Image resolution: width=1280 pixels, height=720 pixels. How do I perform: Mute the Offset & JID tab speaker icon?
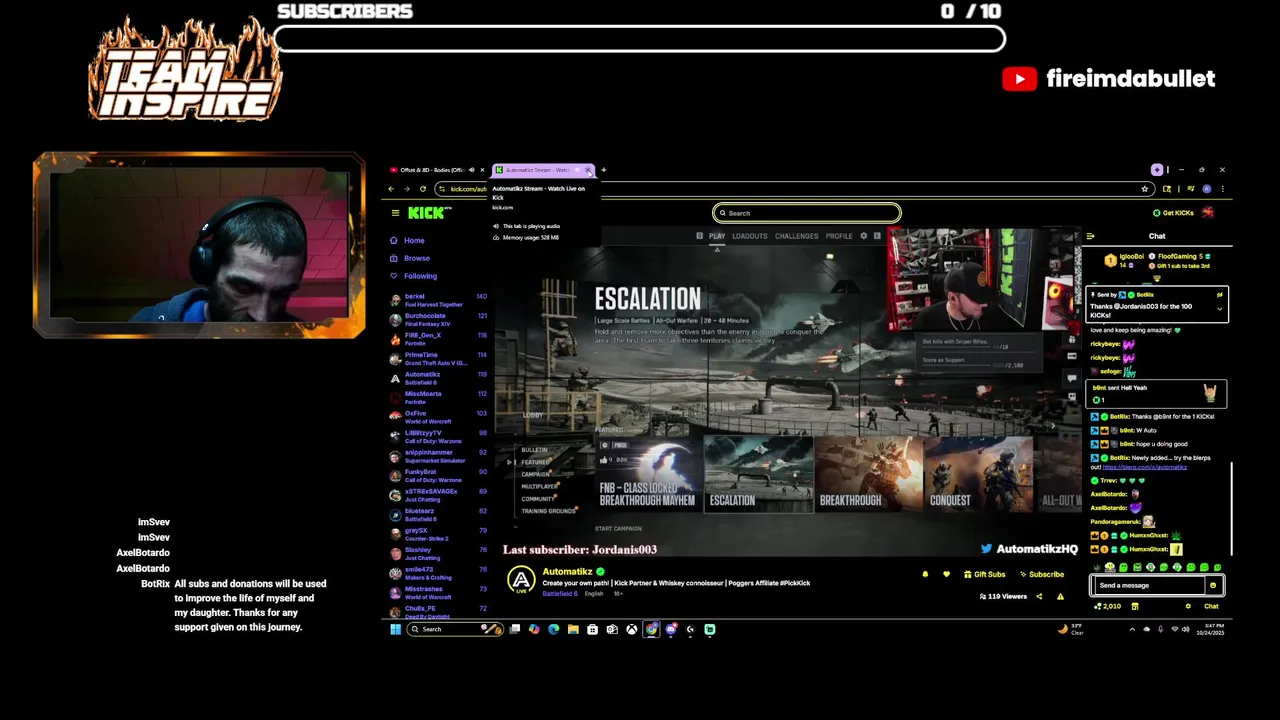pos(471,170)
